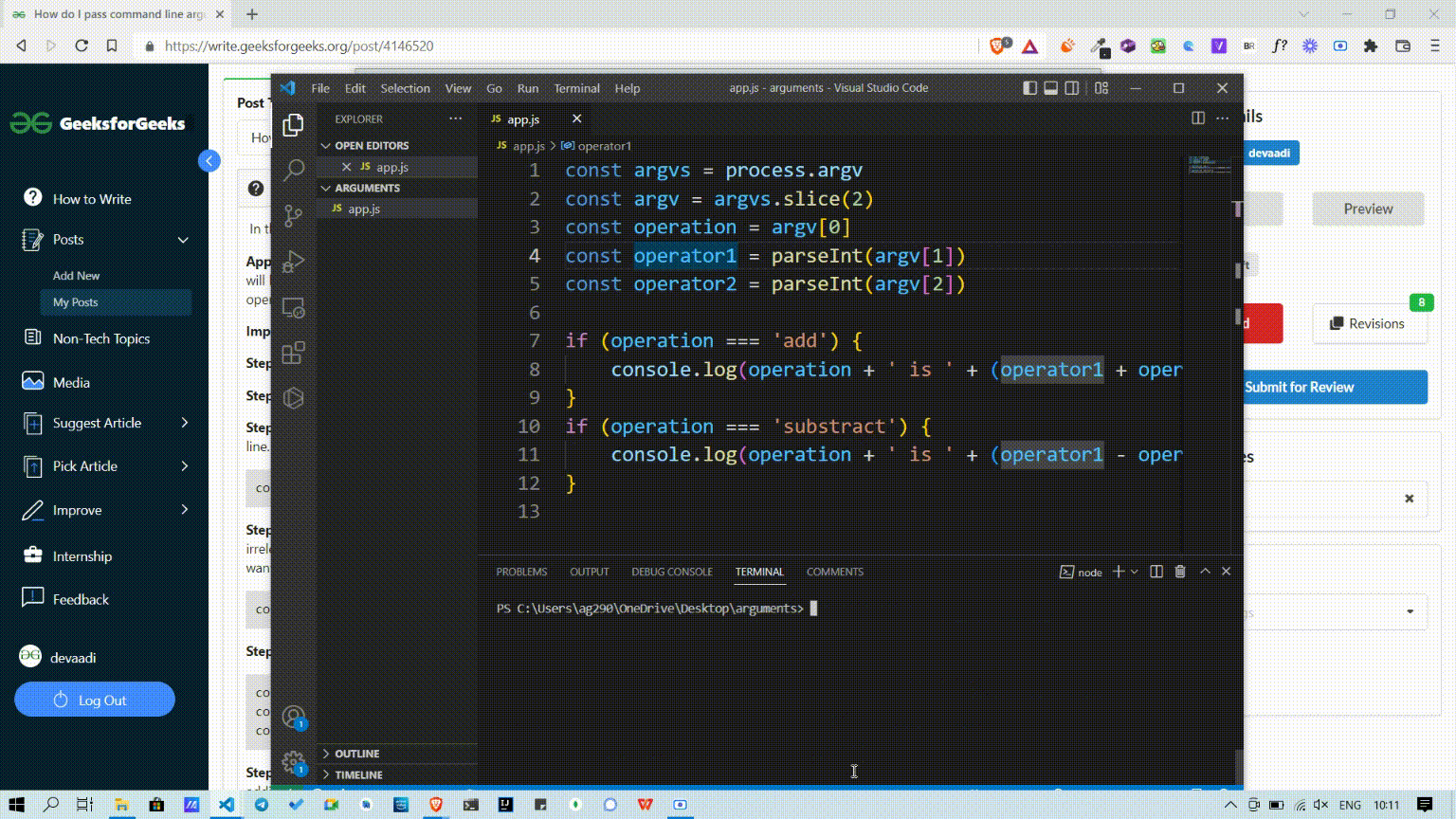This screenshot has height=819, width=1456.
Task: Open the Terminal menu
Action: (x=576, y=88)
